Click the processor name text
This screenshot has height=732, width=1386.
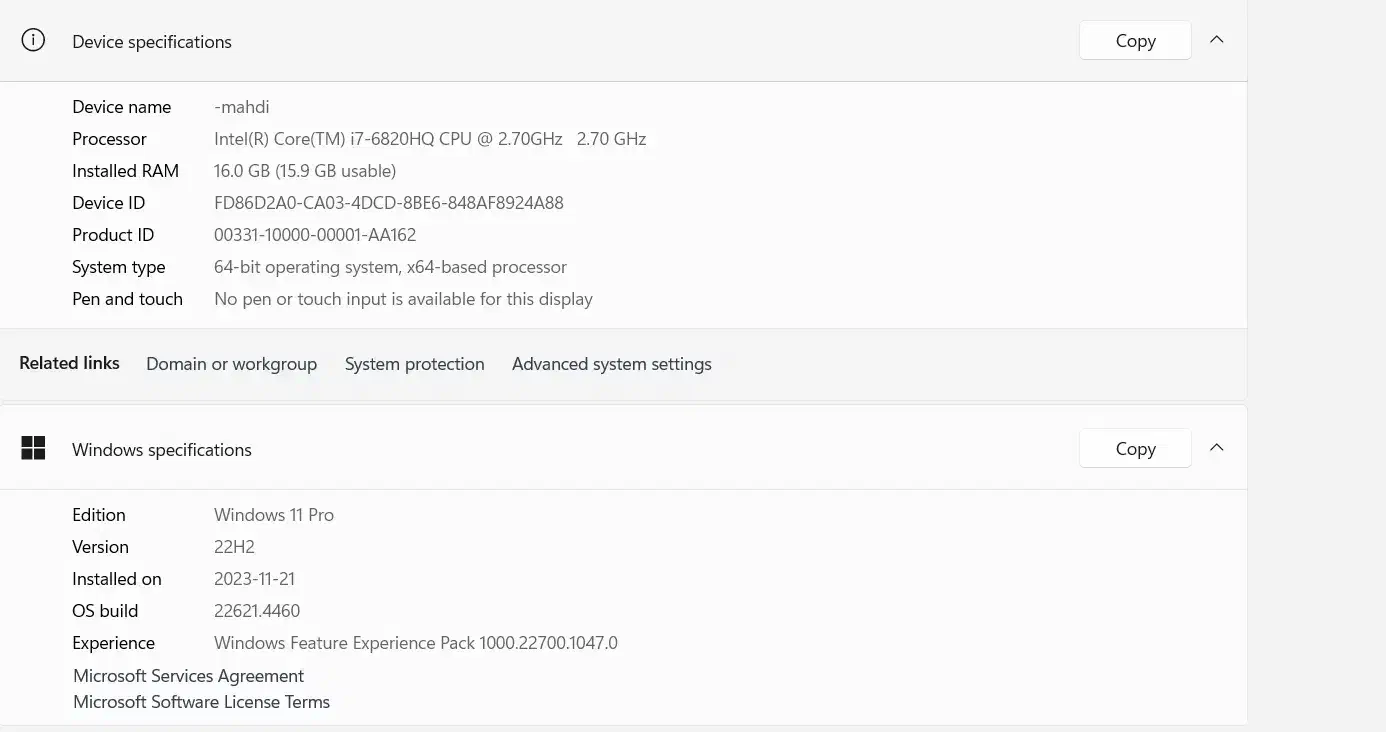388,139
